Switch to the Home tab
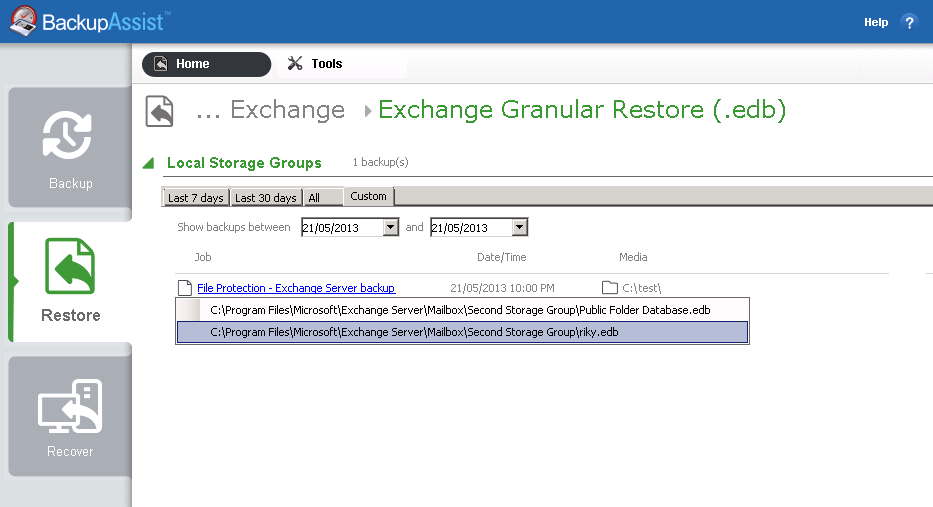The image size is (933, 507). (206, 64)
